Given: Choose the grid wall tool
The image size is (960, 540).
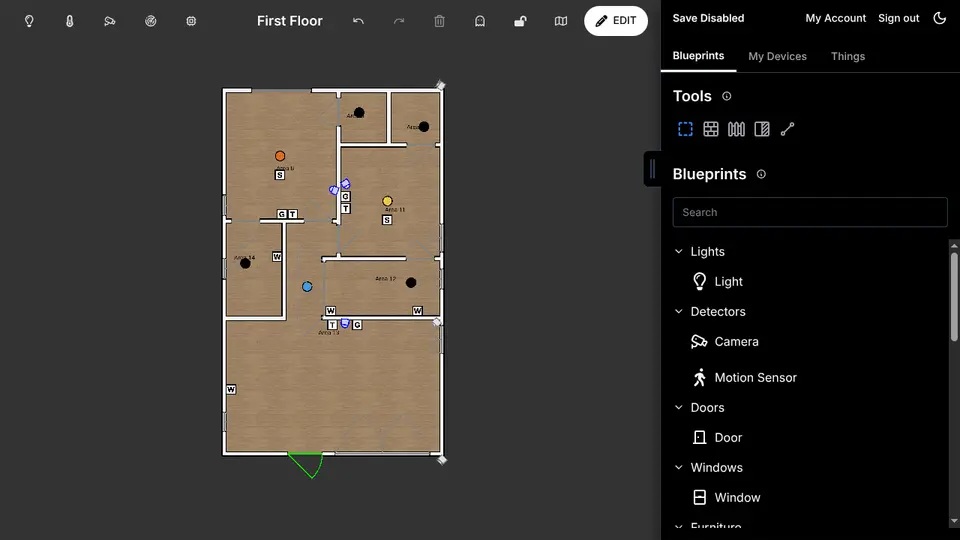Looking at the screenshot, I should tap(711, 129).
